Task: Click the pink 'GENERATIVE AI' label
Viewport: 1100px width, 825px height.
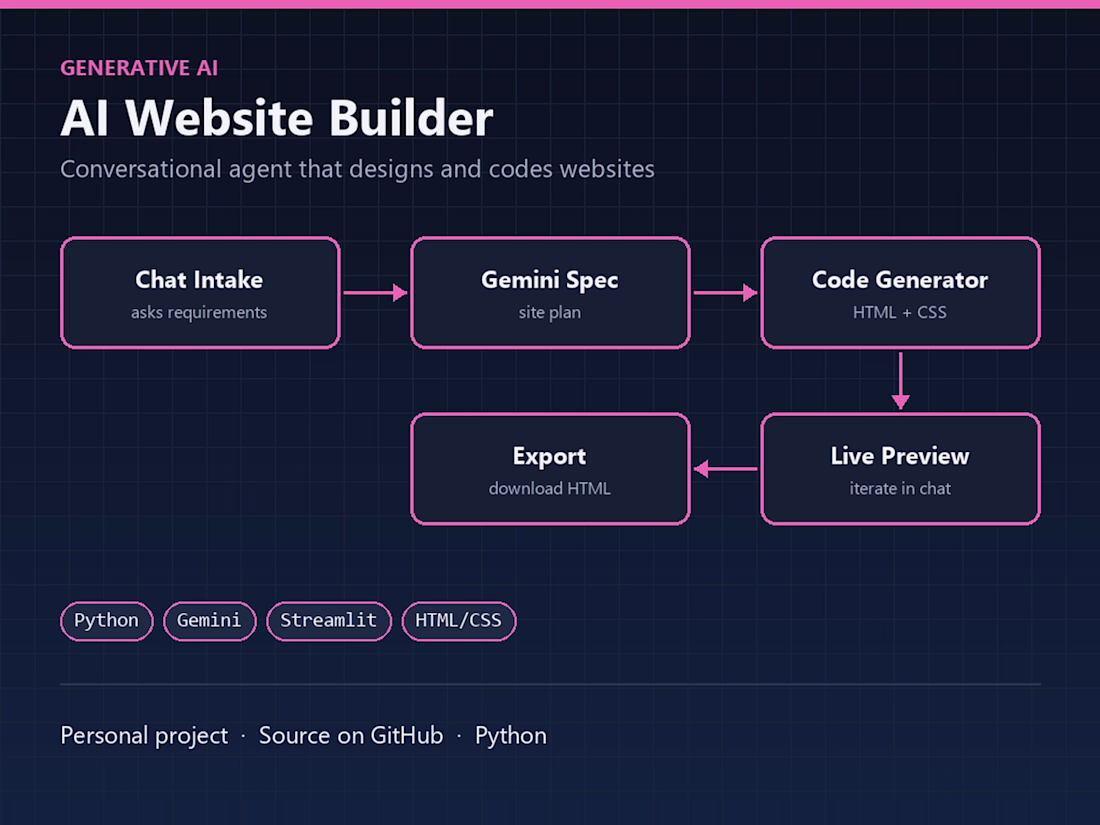Action: point(139,68)
